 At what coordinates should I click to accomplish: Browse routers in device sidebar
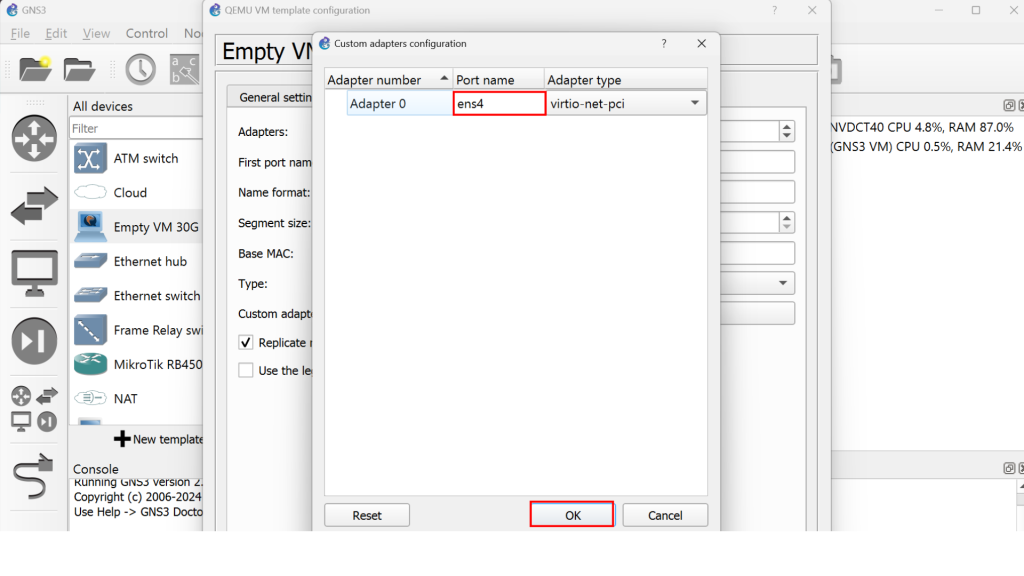[x=34, y=138]
